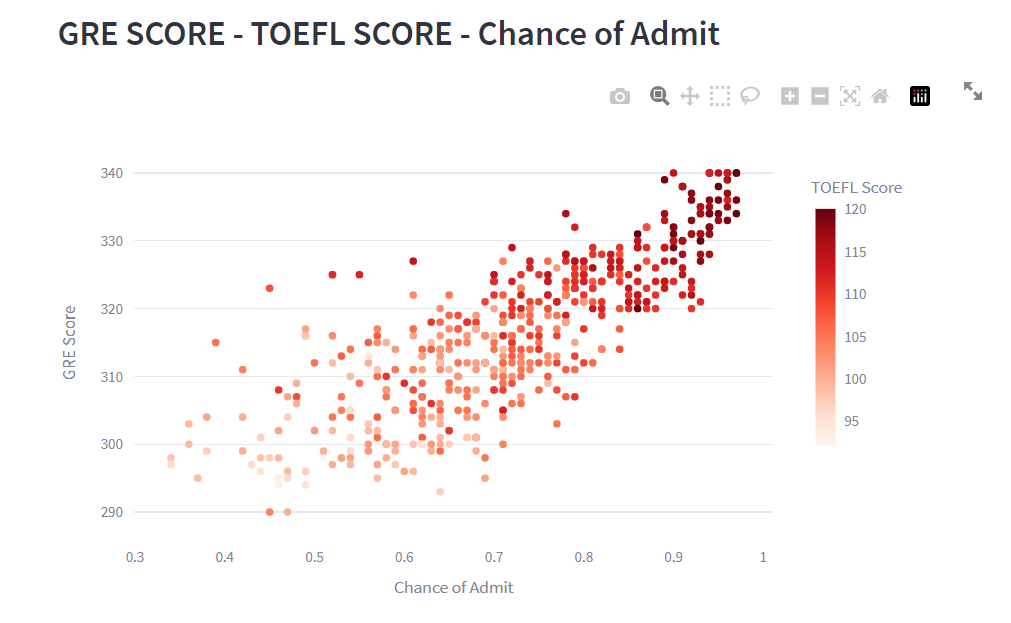Click the Autoscale icon
Screen dimensions: 1011x623
[849, 95]
